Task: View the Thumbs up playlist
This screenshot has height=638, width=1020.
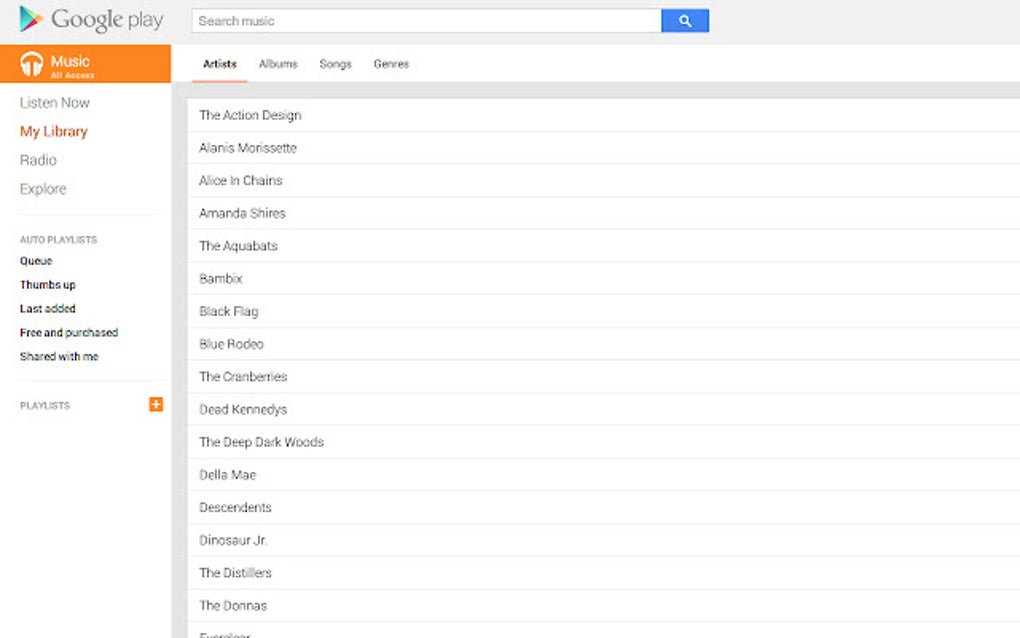Action: pyautogui.click(x=47, y=284)
